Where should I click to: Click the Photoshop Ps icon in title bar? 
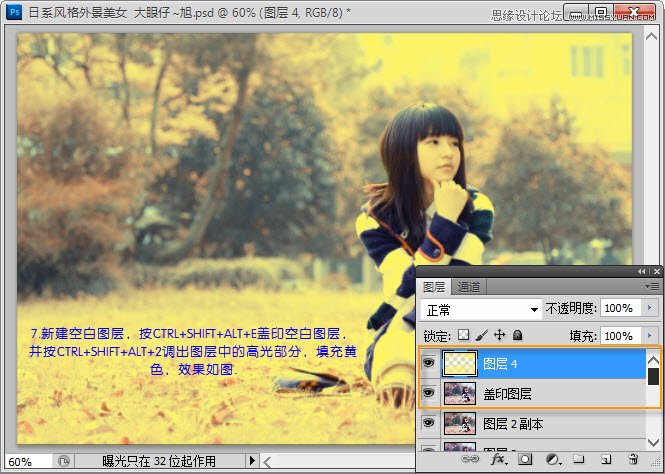[x=14, y=11]
